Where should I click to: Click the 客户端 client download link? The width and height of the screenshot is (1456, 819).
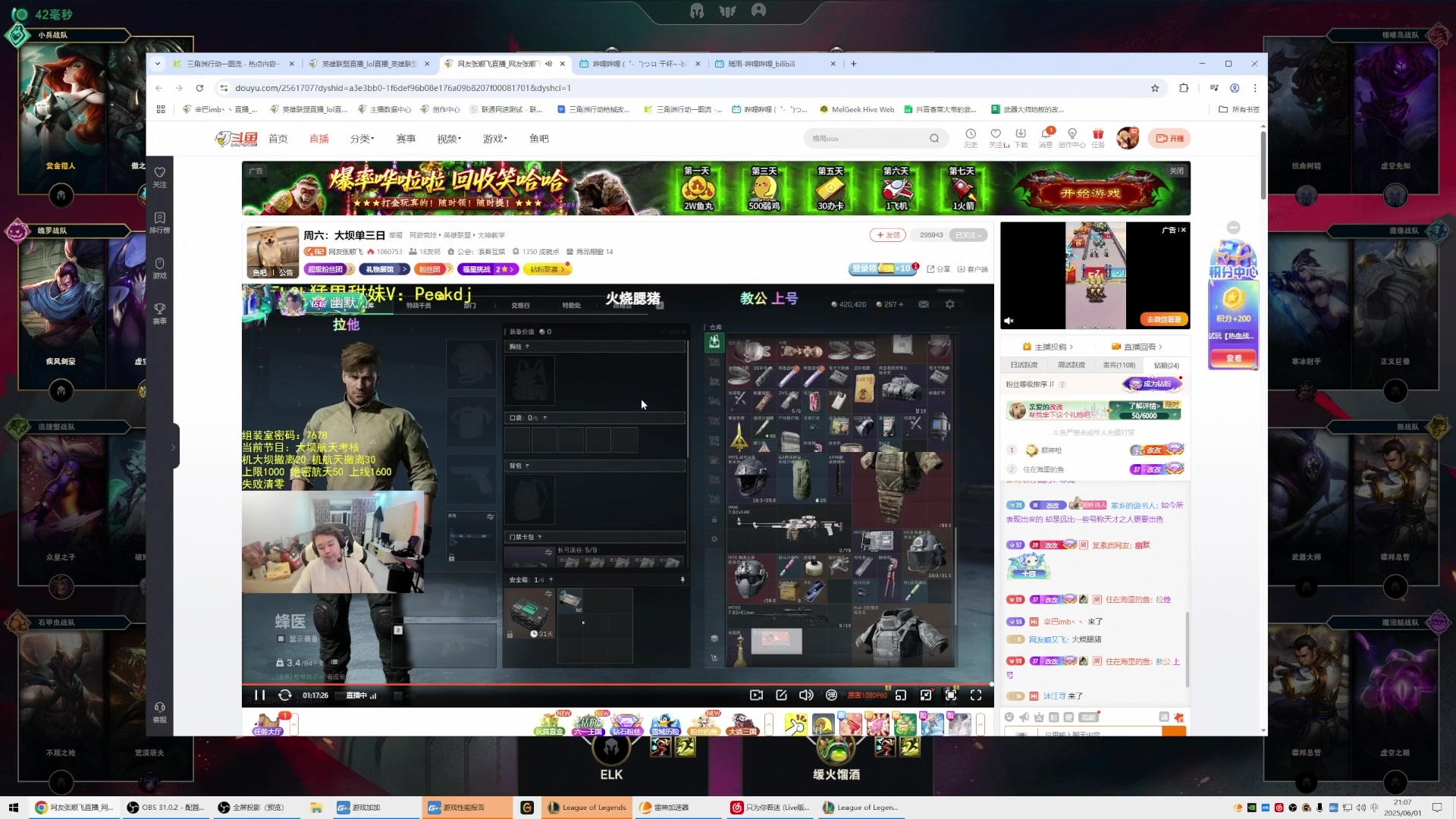[972, 269]
